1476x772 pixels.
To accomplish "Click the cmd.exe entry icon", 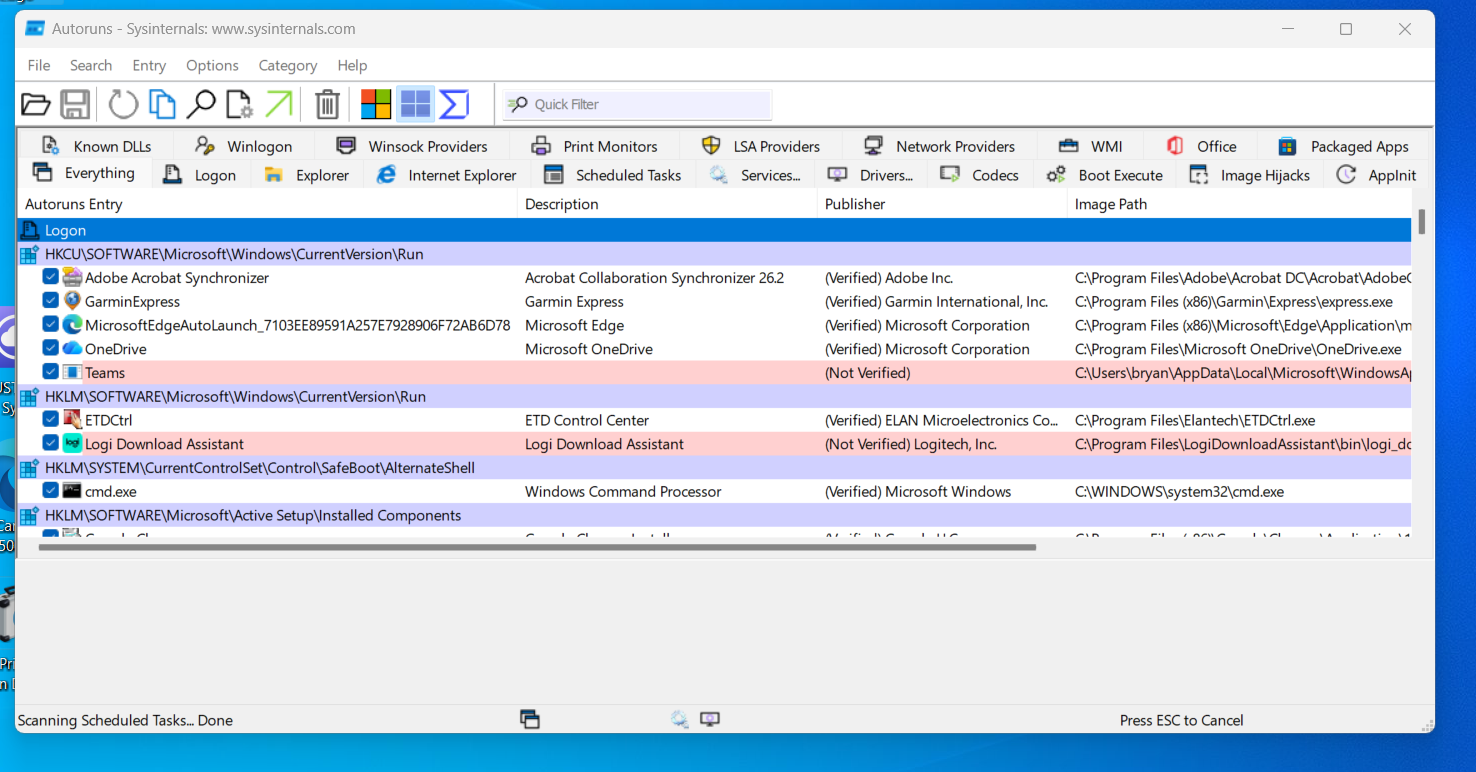I will pyautogui.click(x=72, y=491).
